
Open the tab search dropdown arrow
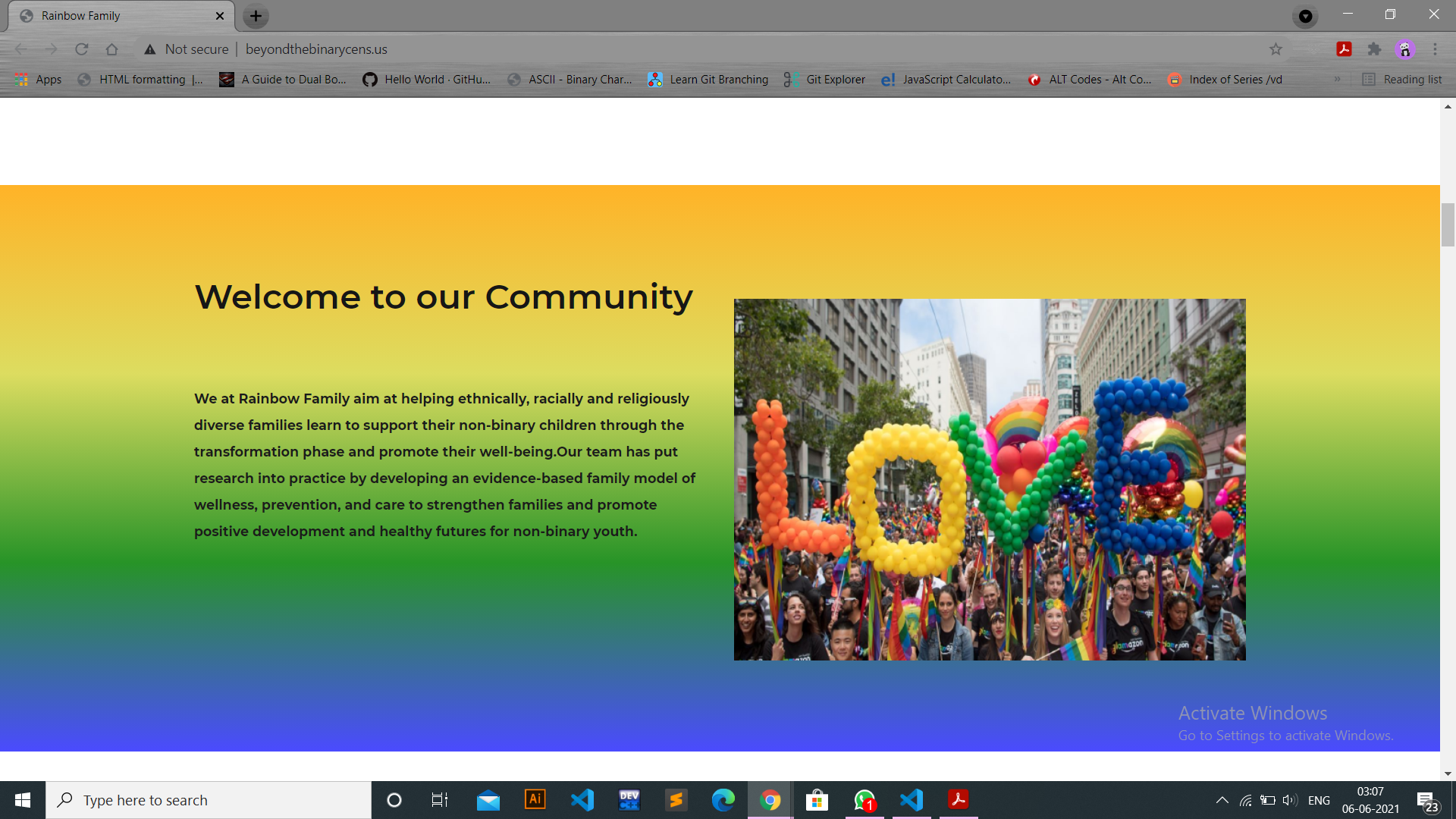point(1305,16)
